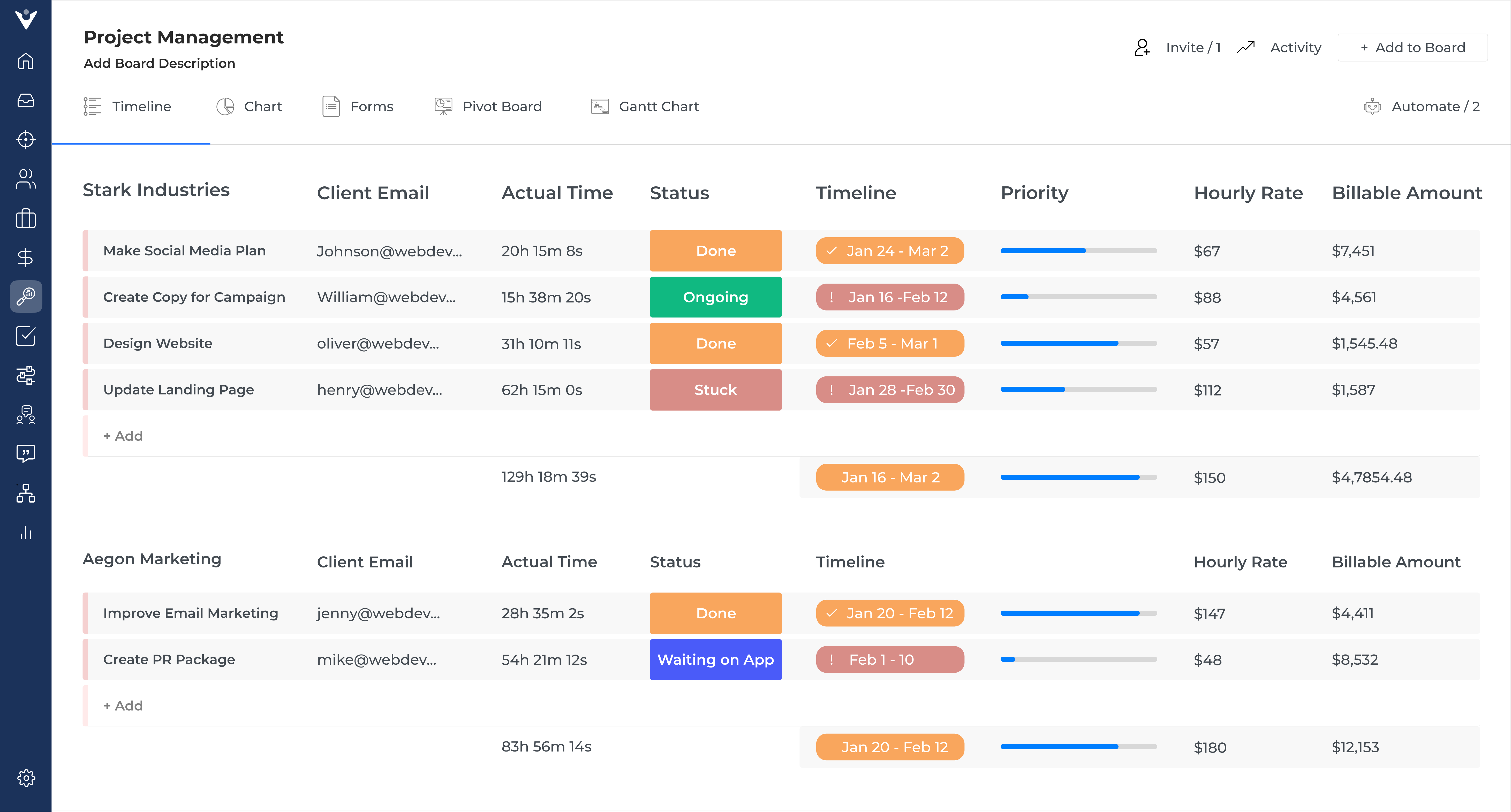Viewport: 1511px width, 812px height.
Task: Select the highlighted search magnifier icon
Action: (x=26, y=297)
